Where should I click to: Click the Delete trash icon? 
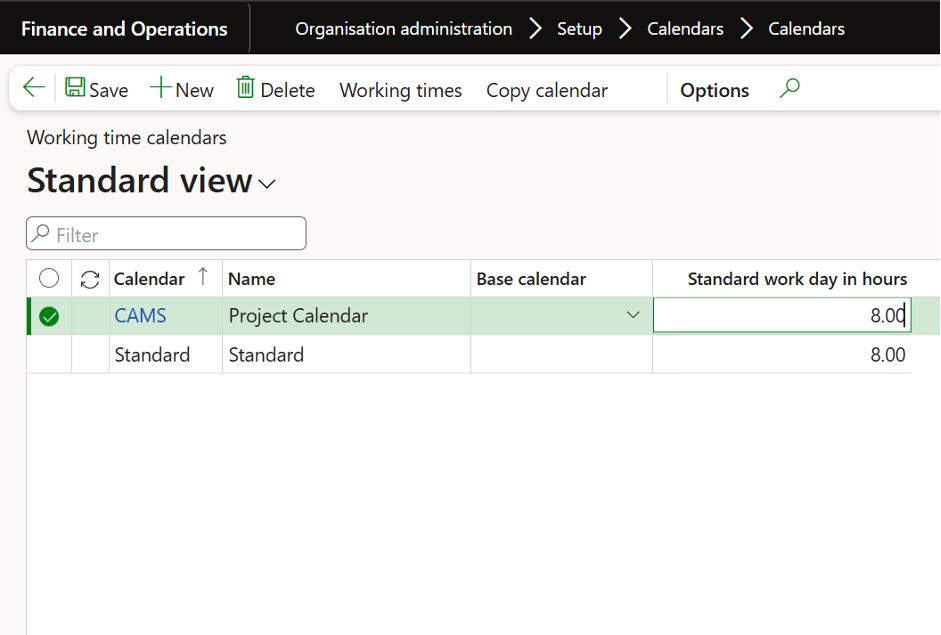pyautogui.click(x=246, y=88)
